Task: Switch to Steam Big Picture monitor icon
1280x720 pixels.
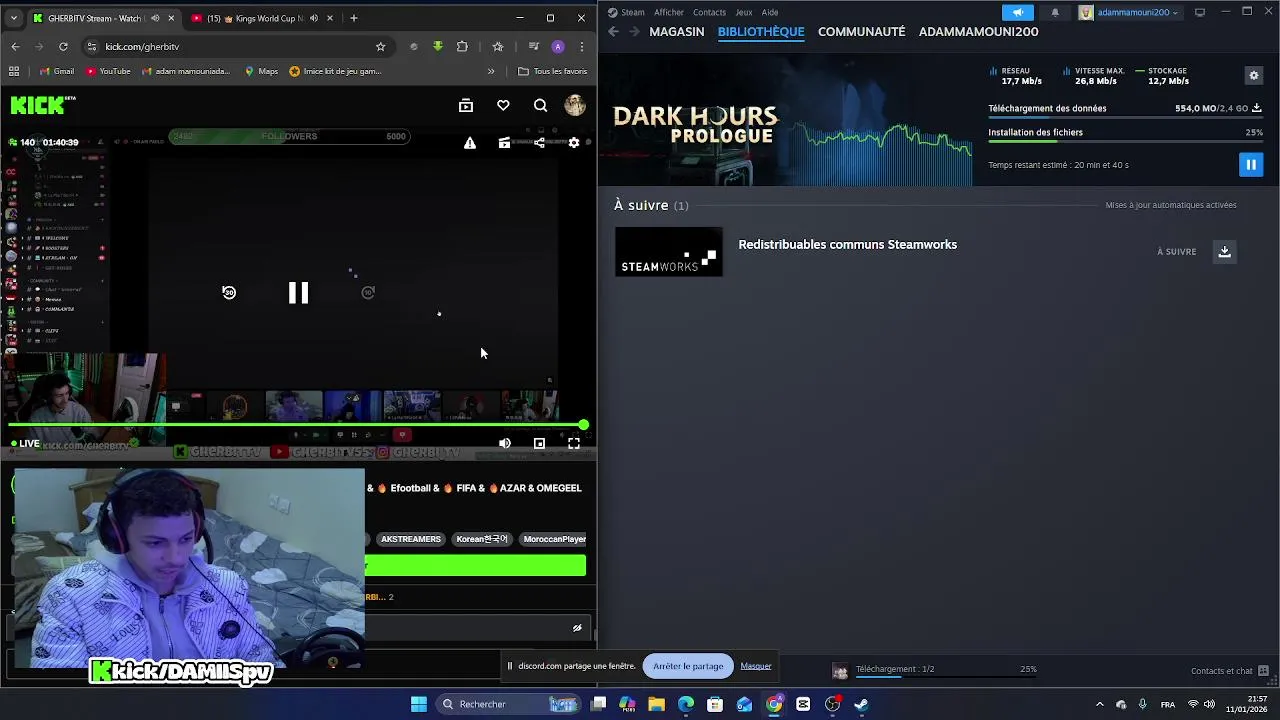Action: [x=1200, y=12]
